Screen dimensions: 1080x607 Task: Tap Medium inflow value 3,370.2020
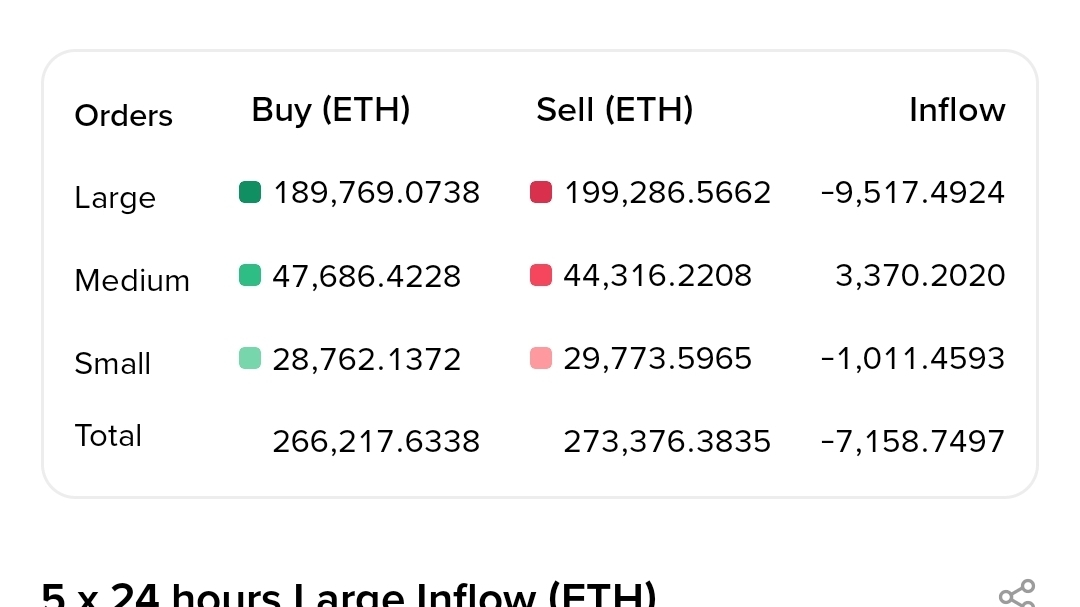[x=920, y=275]
